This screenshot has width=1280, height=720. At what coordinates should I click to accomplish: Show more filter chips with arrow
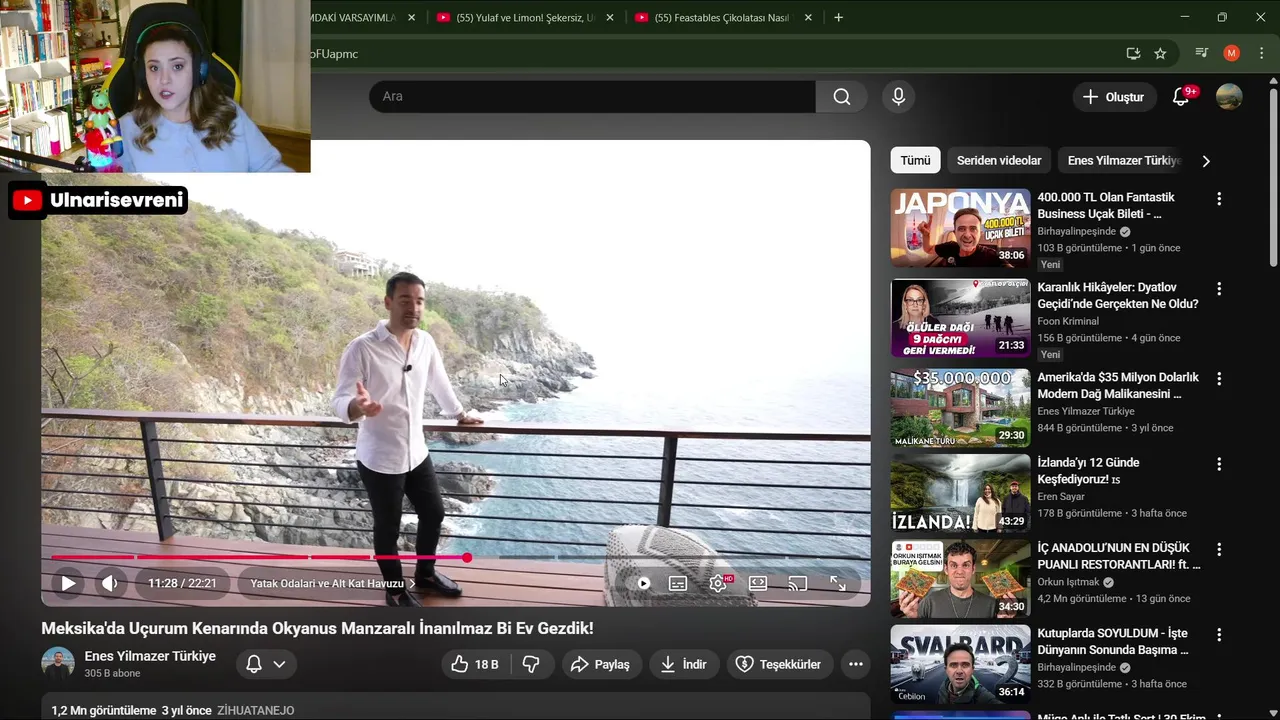click(x=1206, y=161)
